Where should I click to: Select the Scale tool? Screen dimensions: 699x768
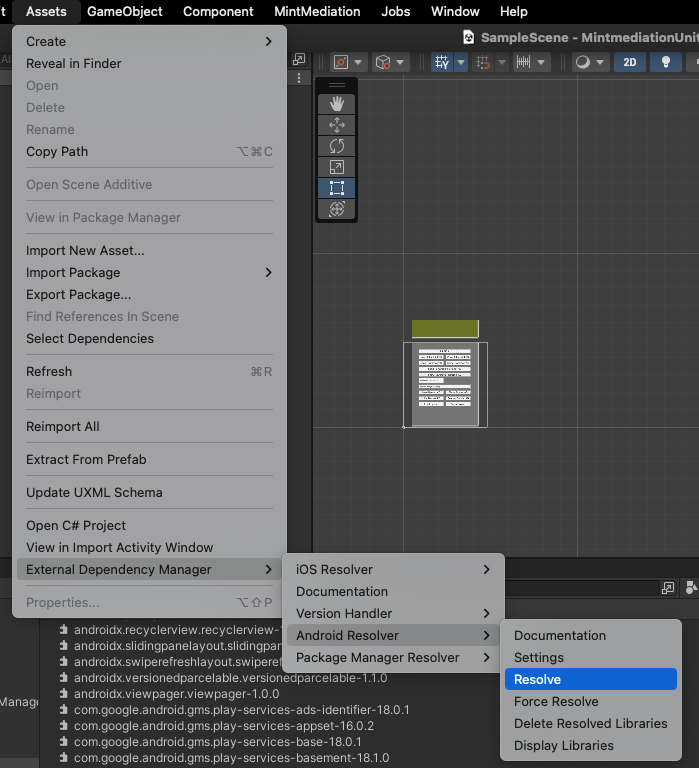tap(337, 167)
